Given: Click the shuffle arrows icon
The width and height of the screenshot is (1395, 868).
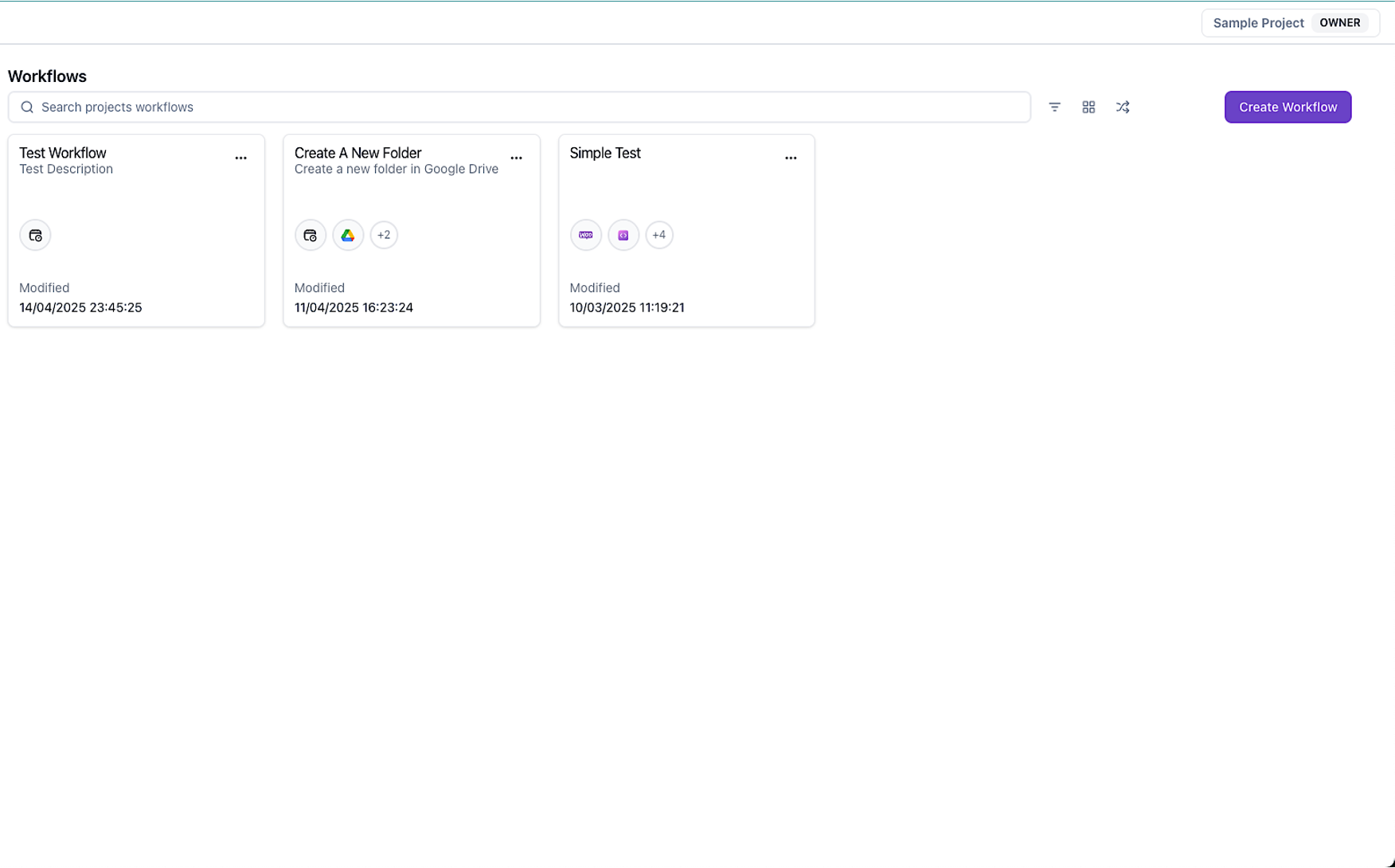Looking at the screenshot, I should tap(1123, 107).
